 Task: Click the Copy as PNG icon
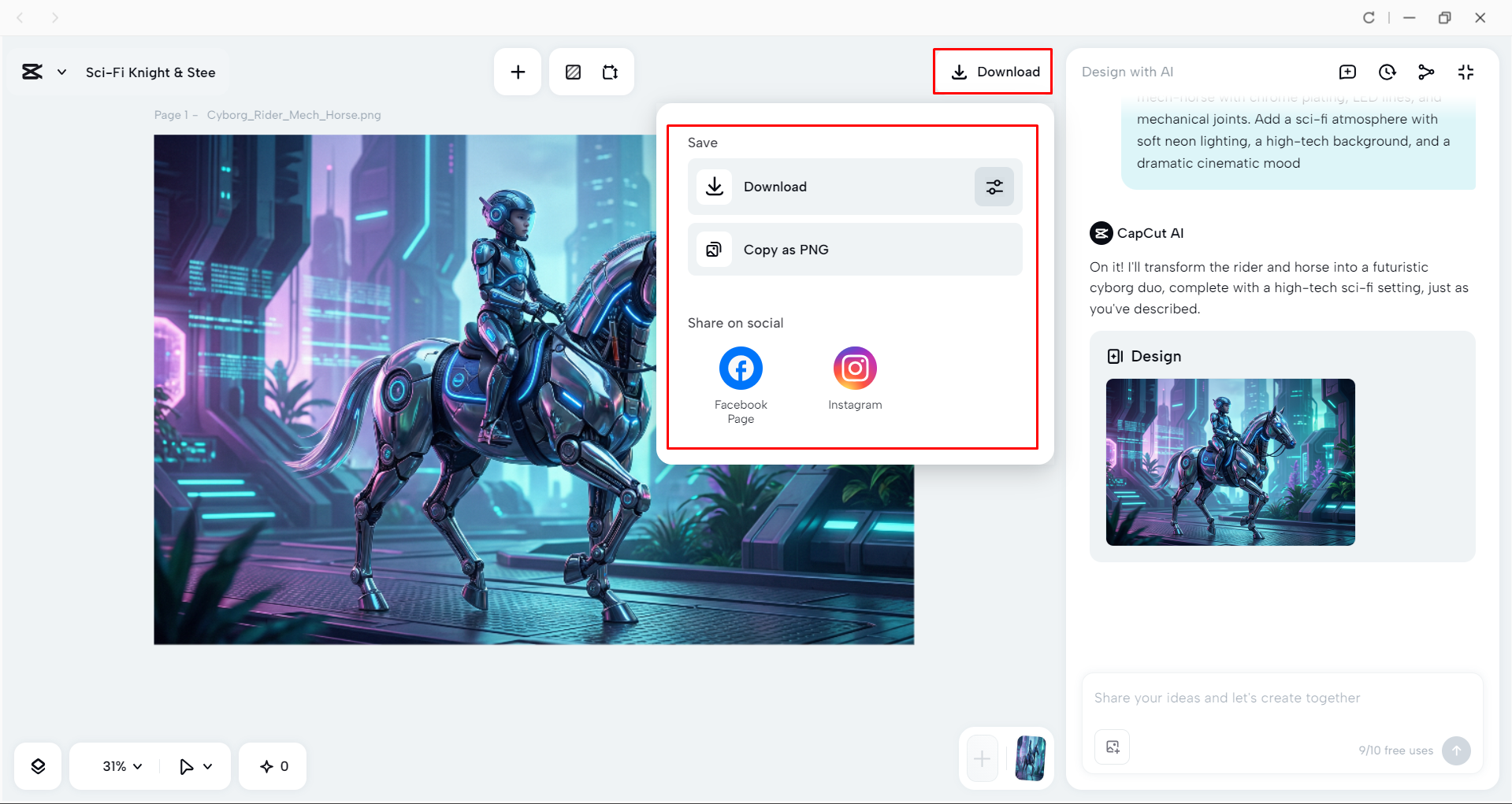point(714,250)
